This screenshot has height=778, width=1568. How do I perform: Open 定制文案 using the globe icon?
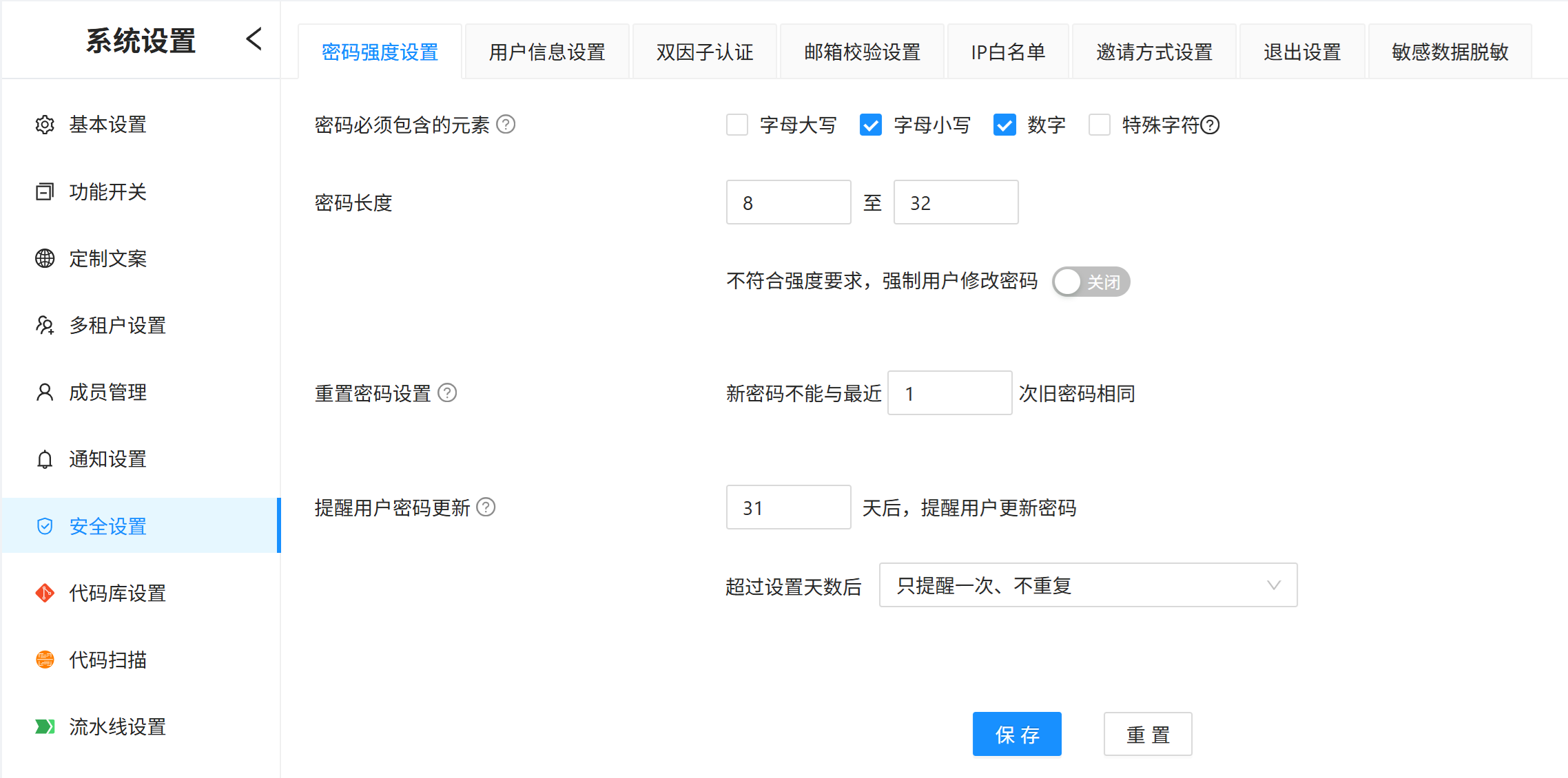pyautogui.click(x=45, y=258)
